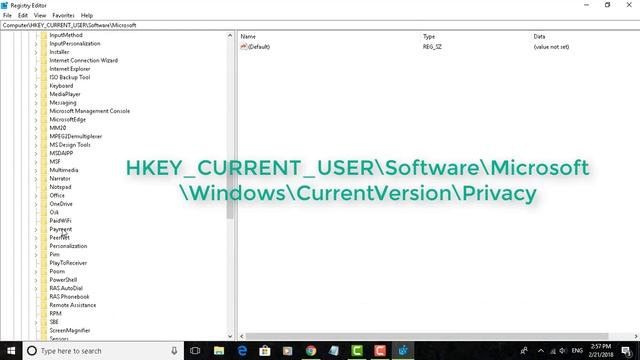Select the ScreenMagnifier key
This screenshot has width=640, height=360.
tap(70, 330)
